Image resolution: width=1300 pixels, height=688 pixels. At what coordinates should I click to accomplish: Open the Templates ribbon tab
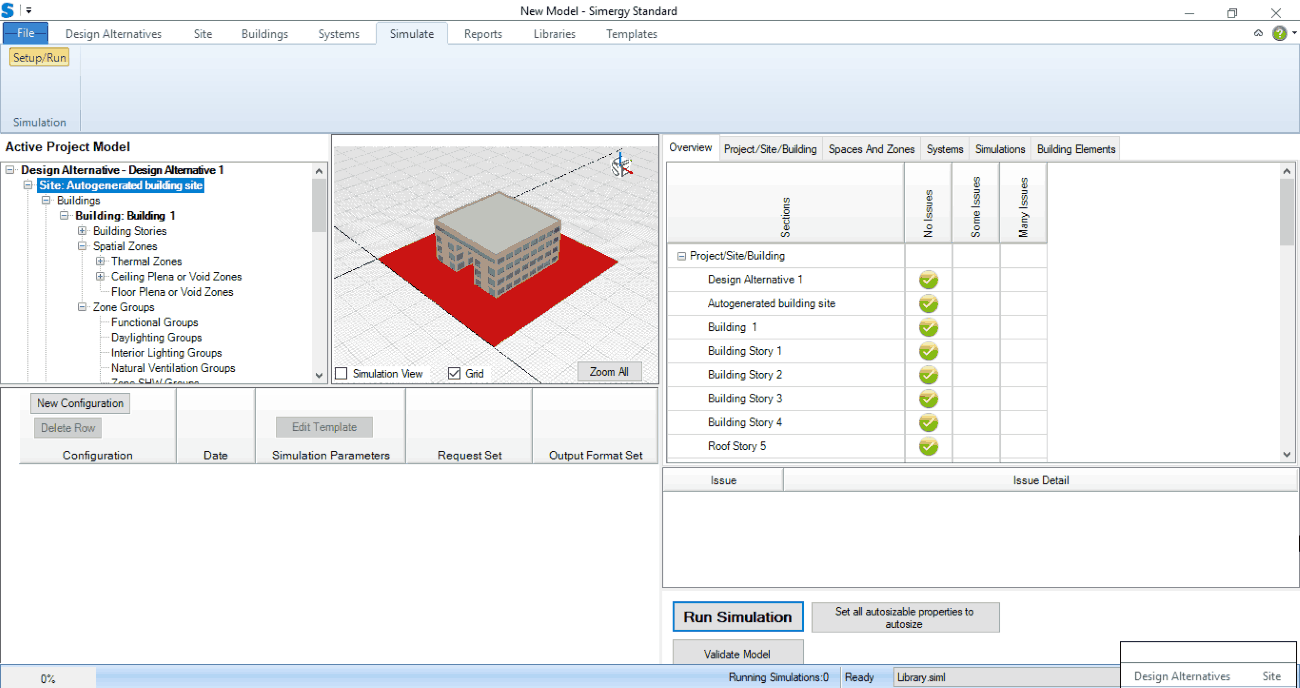click(632, 34)
